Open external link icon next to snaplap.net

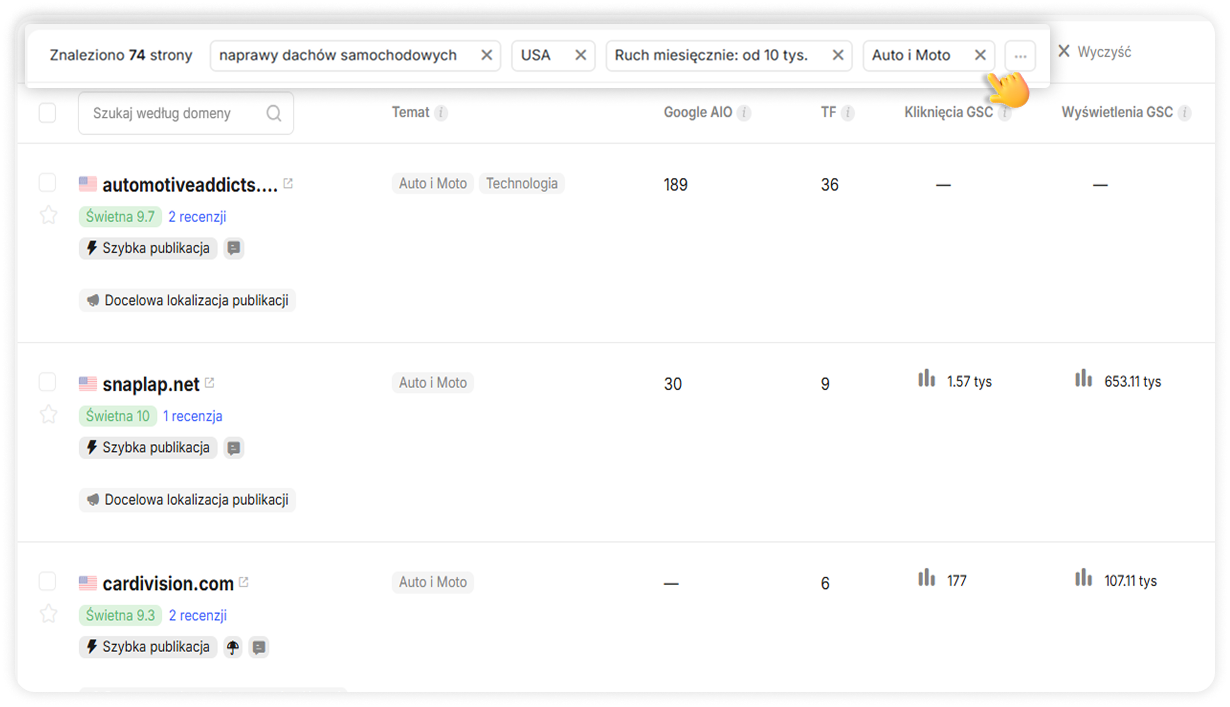[210, 383]
